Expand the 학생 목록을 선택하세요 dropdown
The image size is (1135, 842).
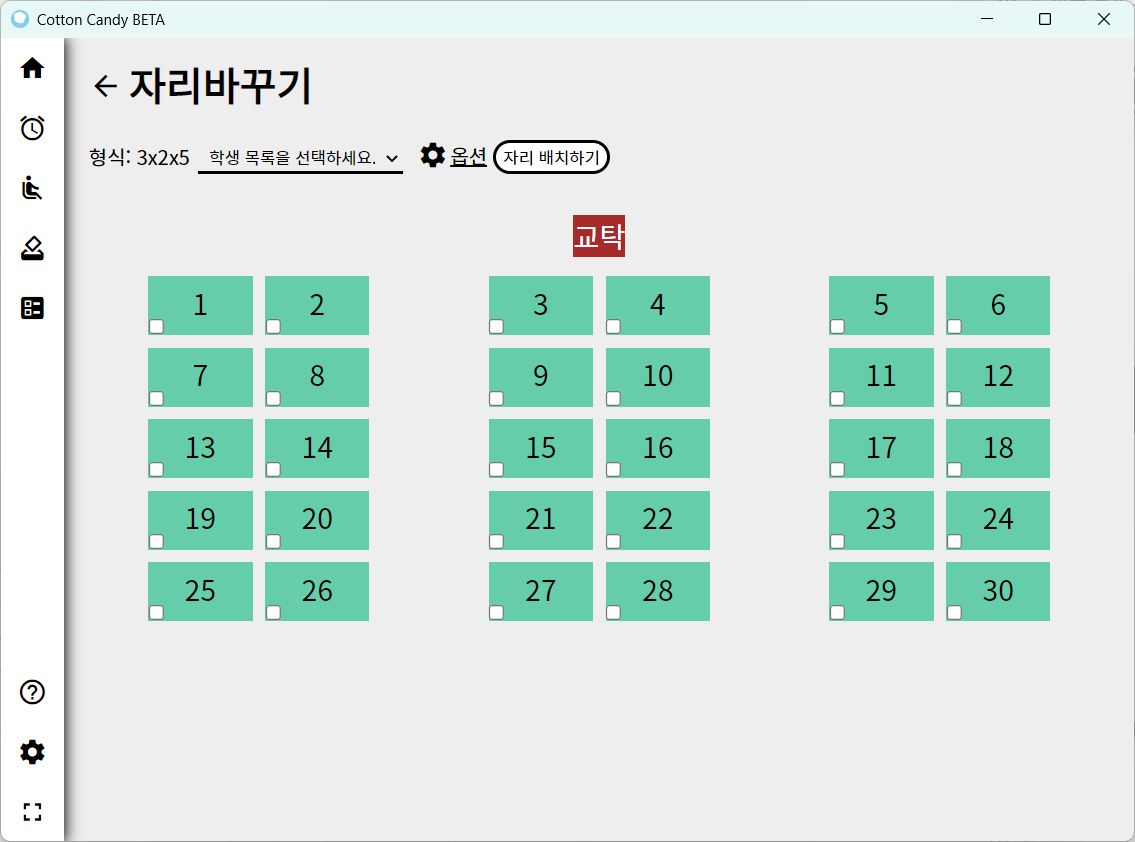tap(300, 158)
